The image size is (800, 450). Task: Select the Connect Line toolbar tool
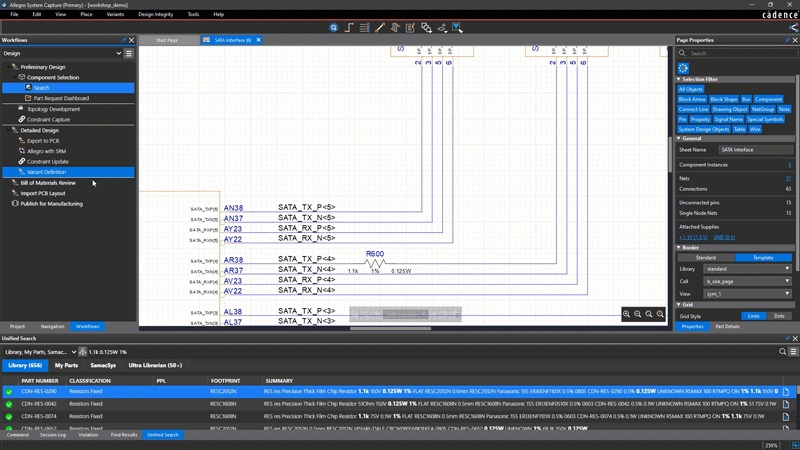point(380,28)
